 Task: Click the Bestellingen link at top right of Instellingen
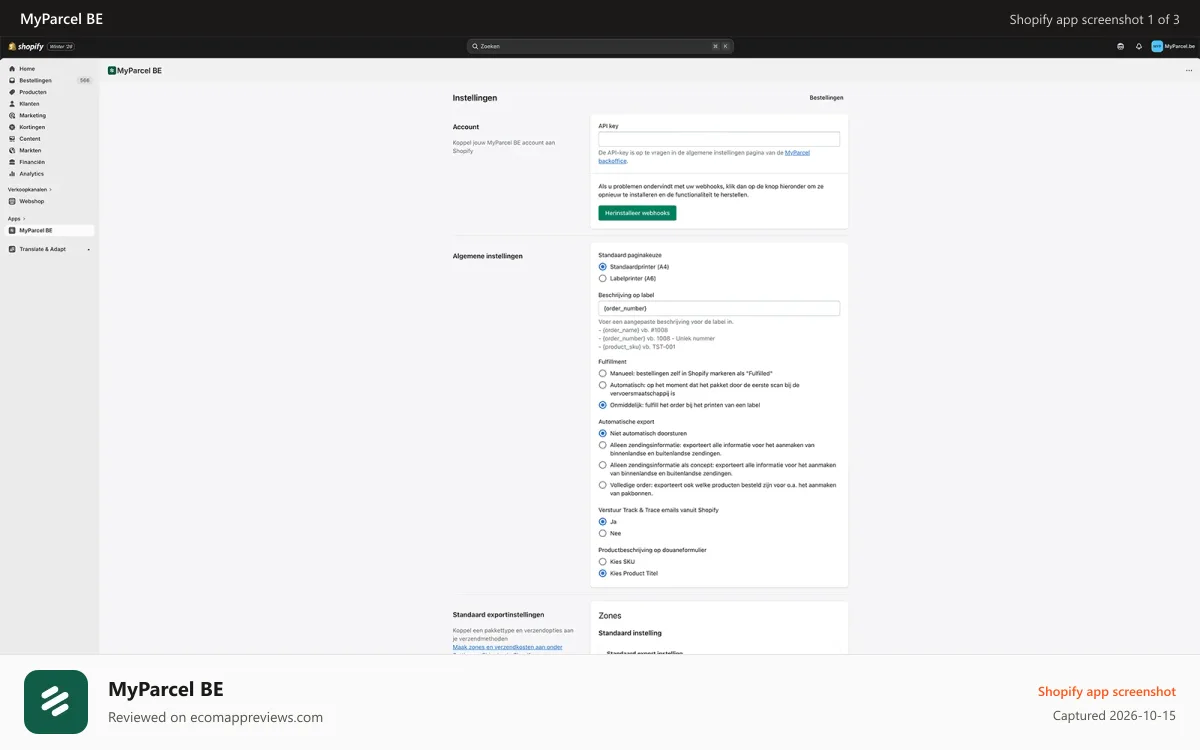click(826, 98)
